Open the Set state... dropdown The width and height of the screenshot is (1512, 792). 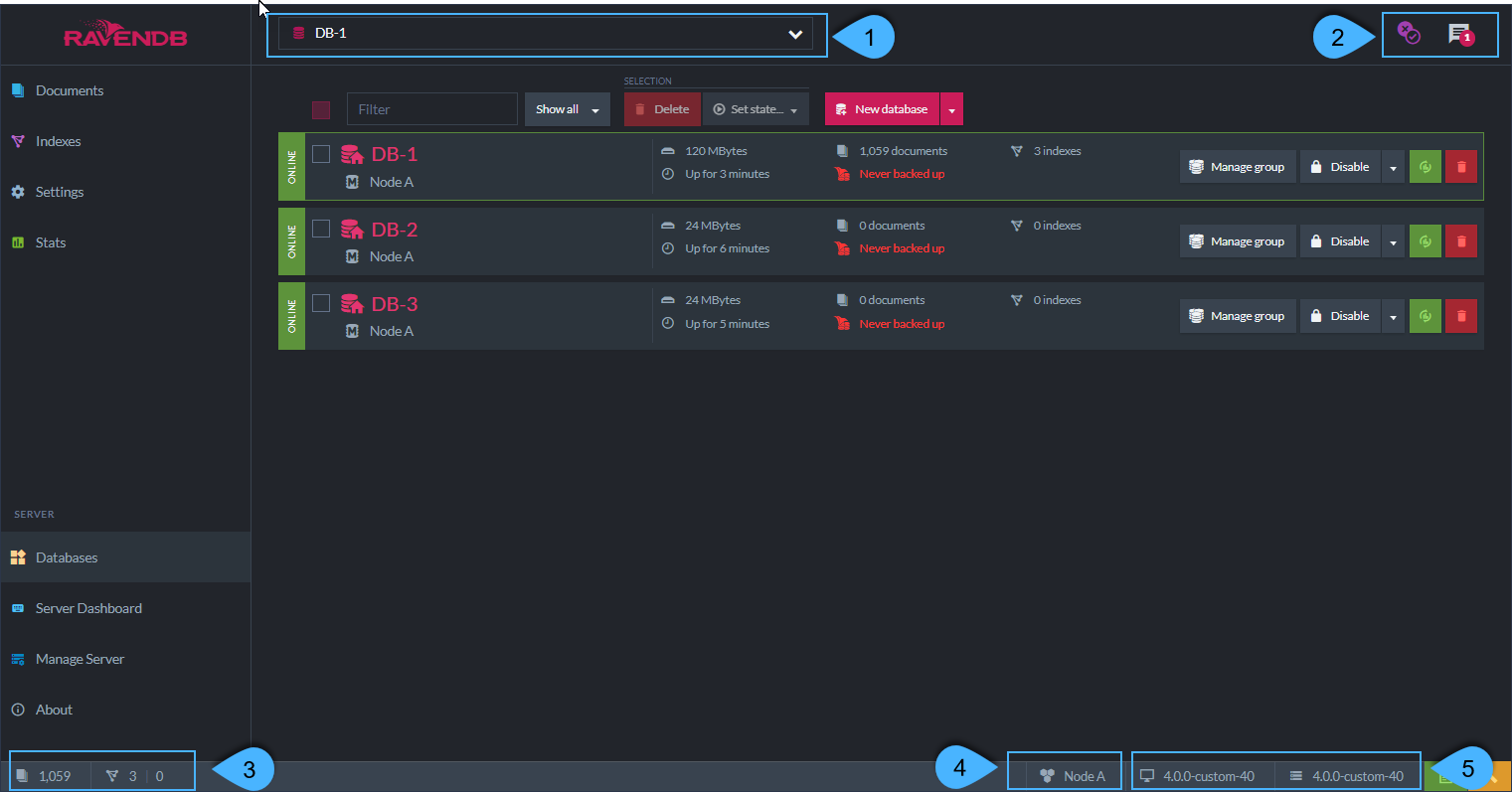pyautogui.click(x=756, y=109)
